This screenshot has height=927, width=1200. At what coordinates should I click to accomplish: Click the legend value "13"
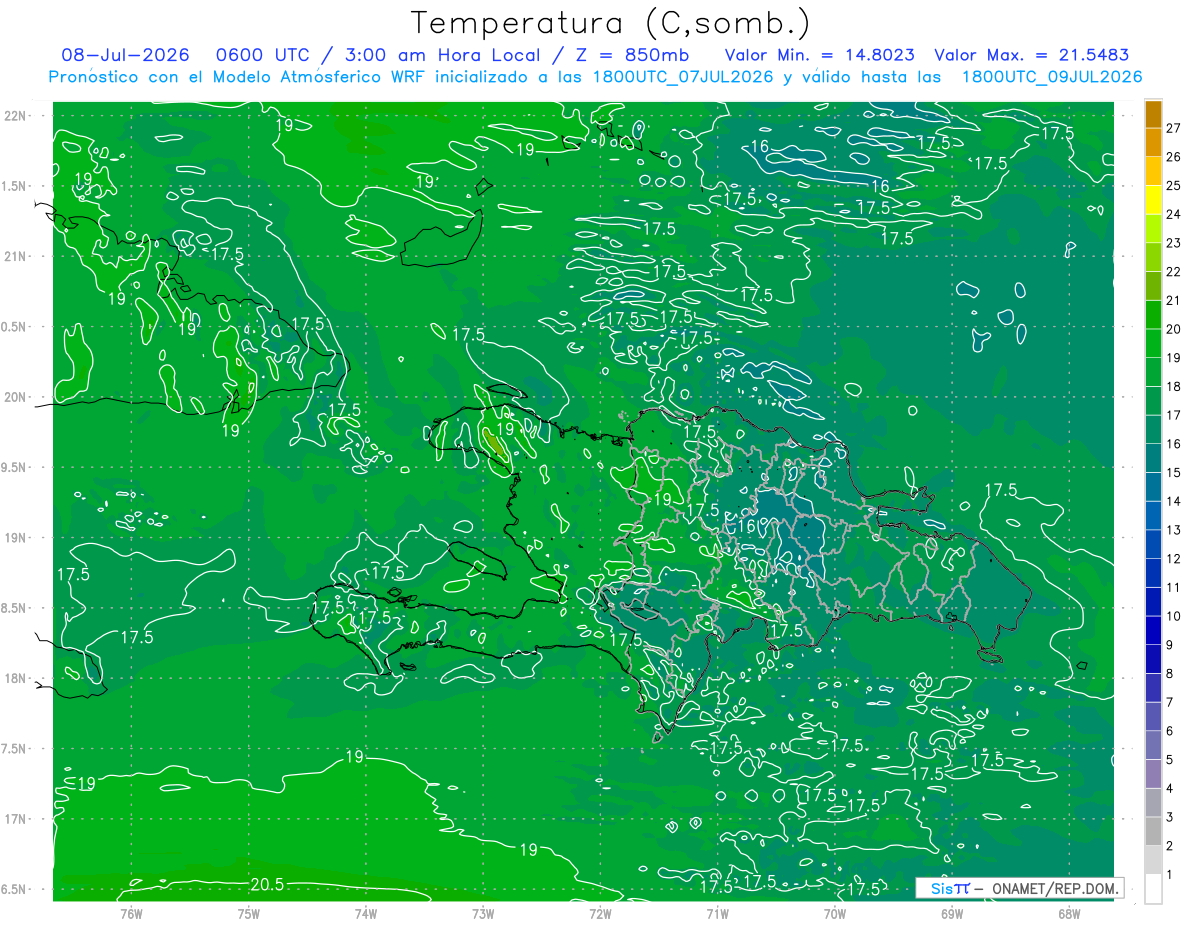(x=1174, y=530)
